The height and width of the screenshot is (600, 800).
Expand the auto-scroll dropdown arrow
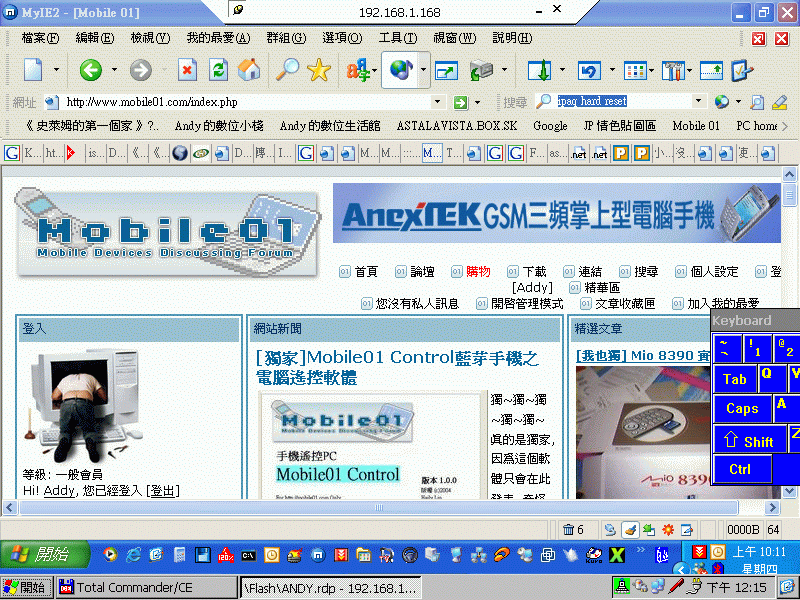click(562, 70)
